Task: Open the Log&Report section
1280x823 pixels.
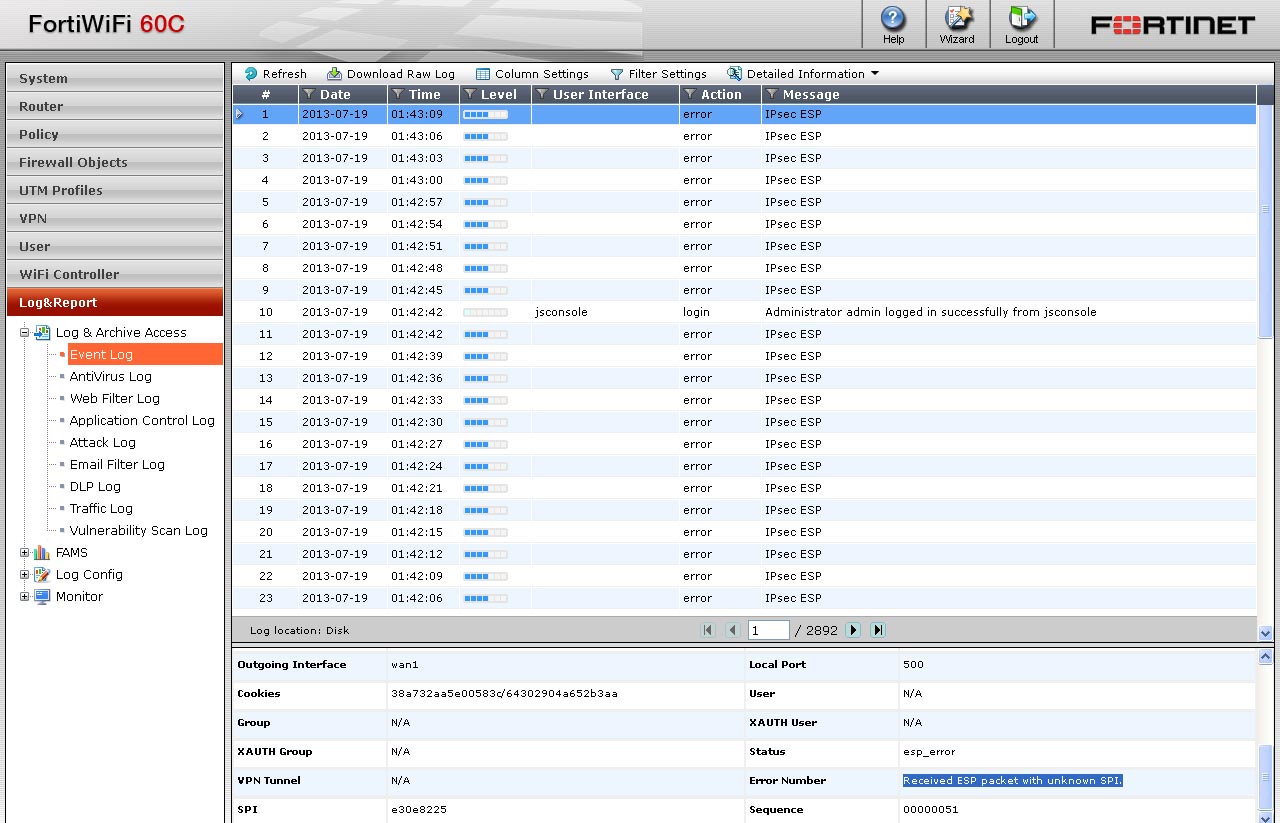Action: 115,302
